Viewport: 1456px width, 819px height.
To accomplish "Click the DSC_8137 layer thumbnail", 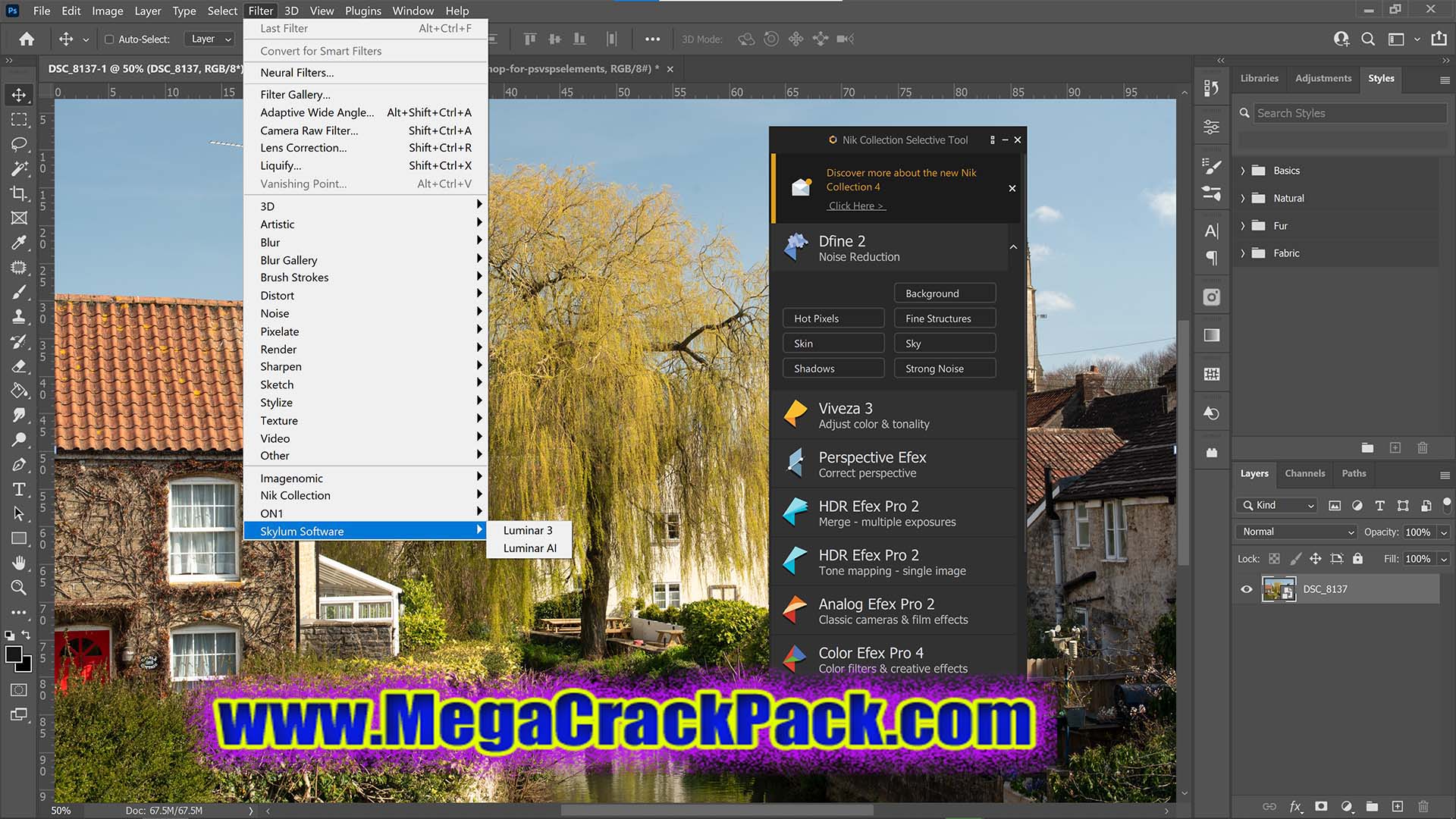I will (x=1279, y=589).
